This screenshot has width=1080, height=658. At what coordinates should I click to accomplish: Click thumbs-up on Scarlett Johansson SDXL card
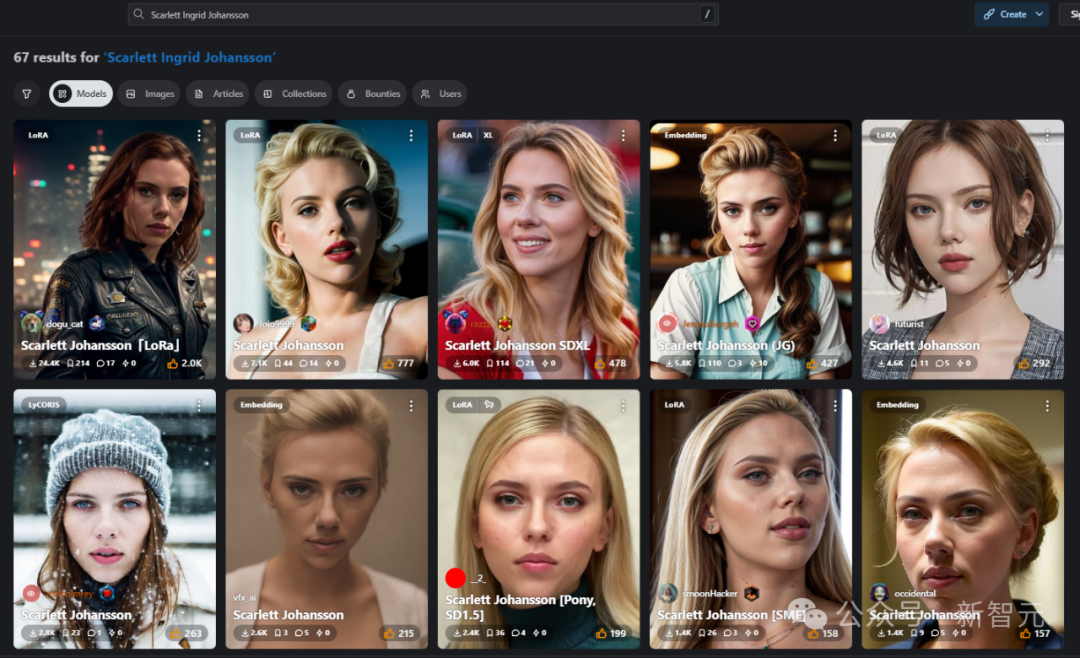[601, 364]
